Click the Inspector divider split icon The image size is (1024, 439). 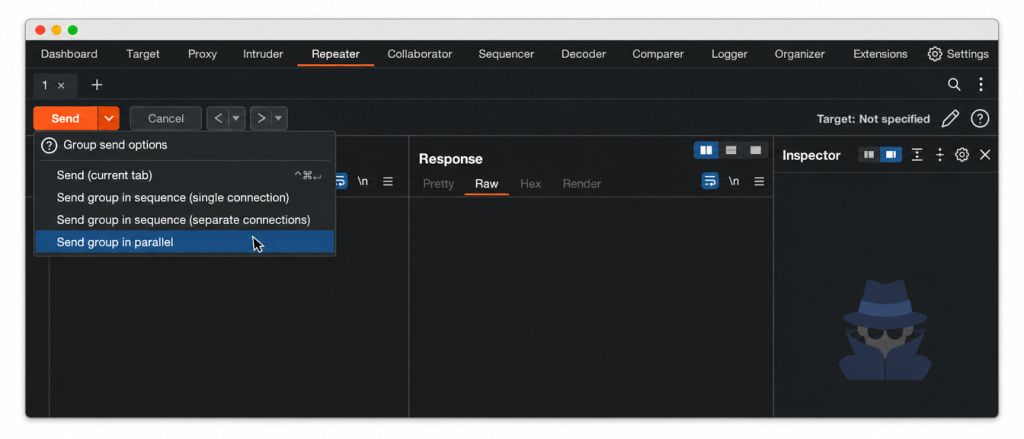click(940, 155)
